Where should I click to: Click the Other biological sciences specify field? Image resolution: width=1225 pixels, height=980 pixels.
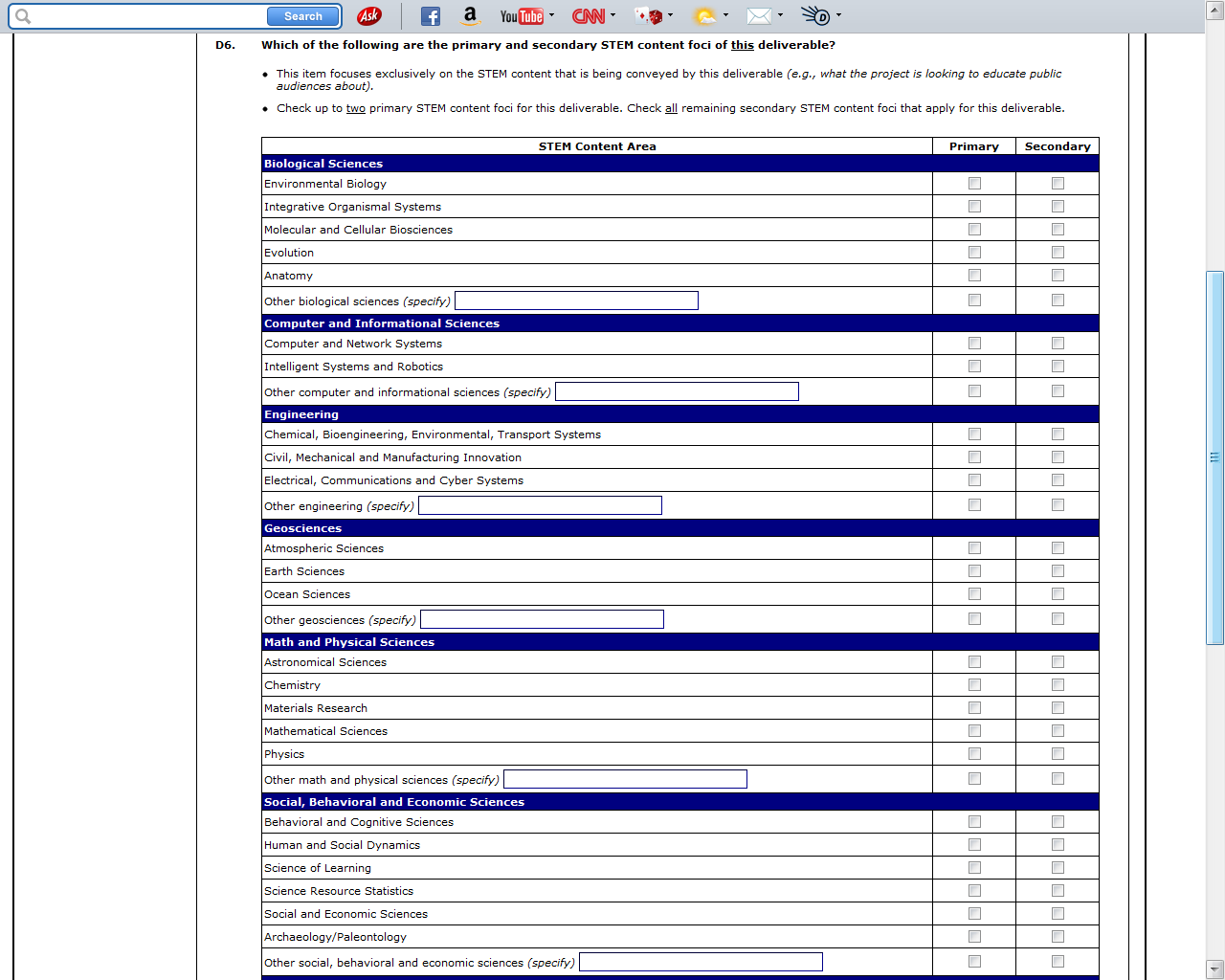[576, 301]
